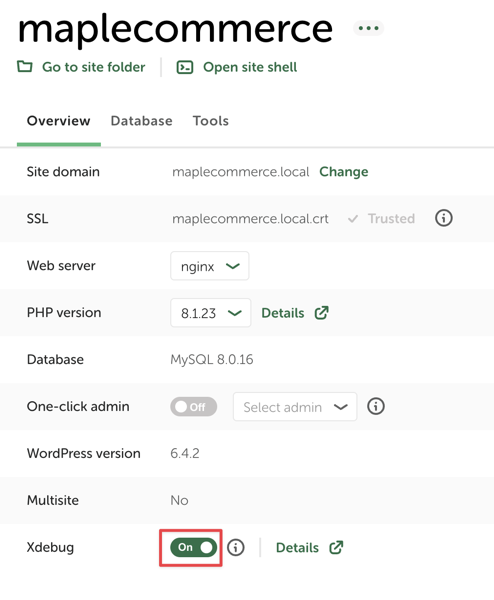This screenshot has height=600, width=494.
Task: Turn off the Xdebug toggle
Action: [x=194, y=547]
